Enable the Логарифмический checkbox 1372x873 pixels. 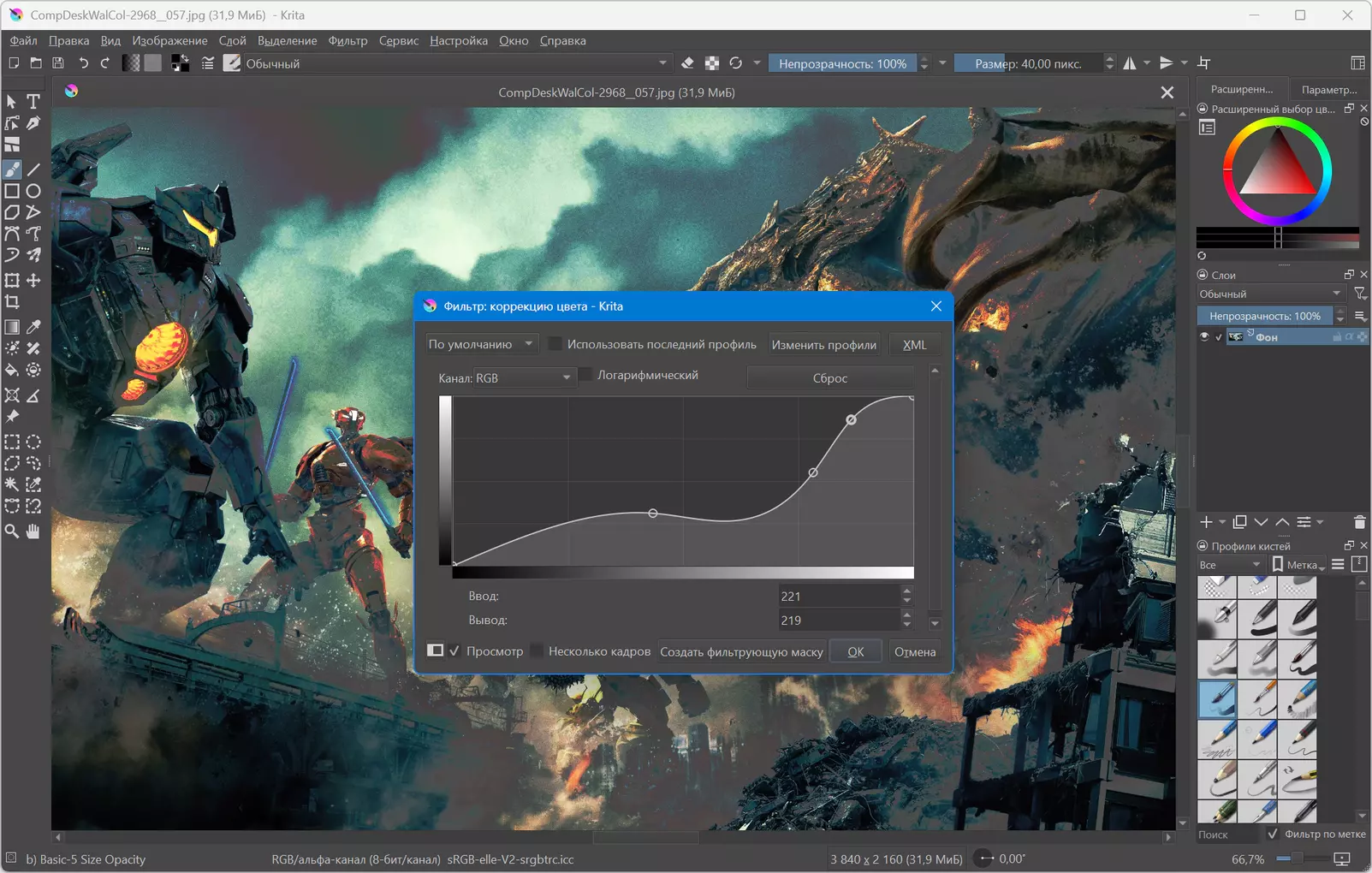(x=585, y=375)
